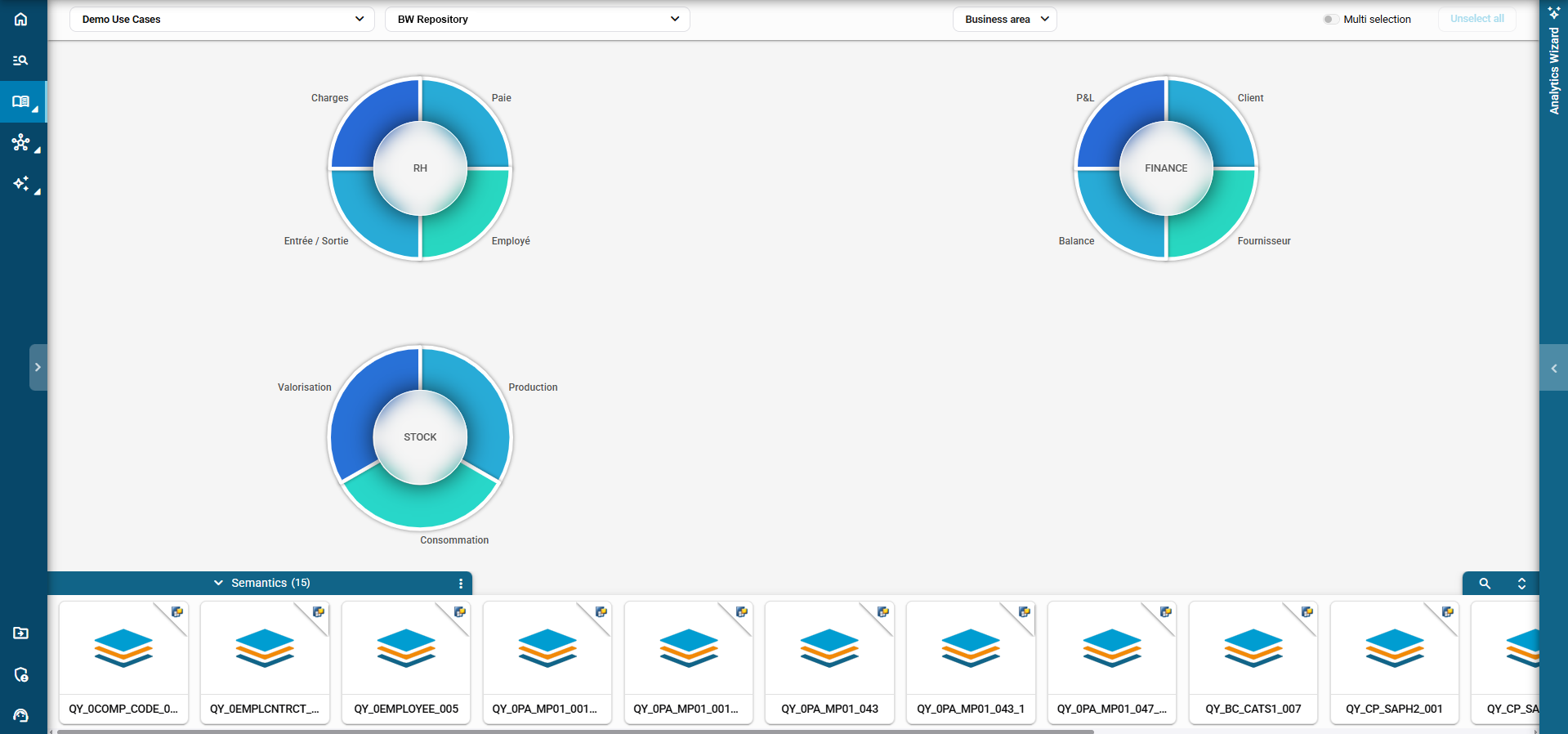Click the Home icon in sidebar

(21, 20)
